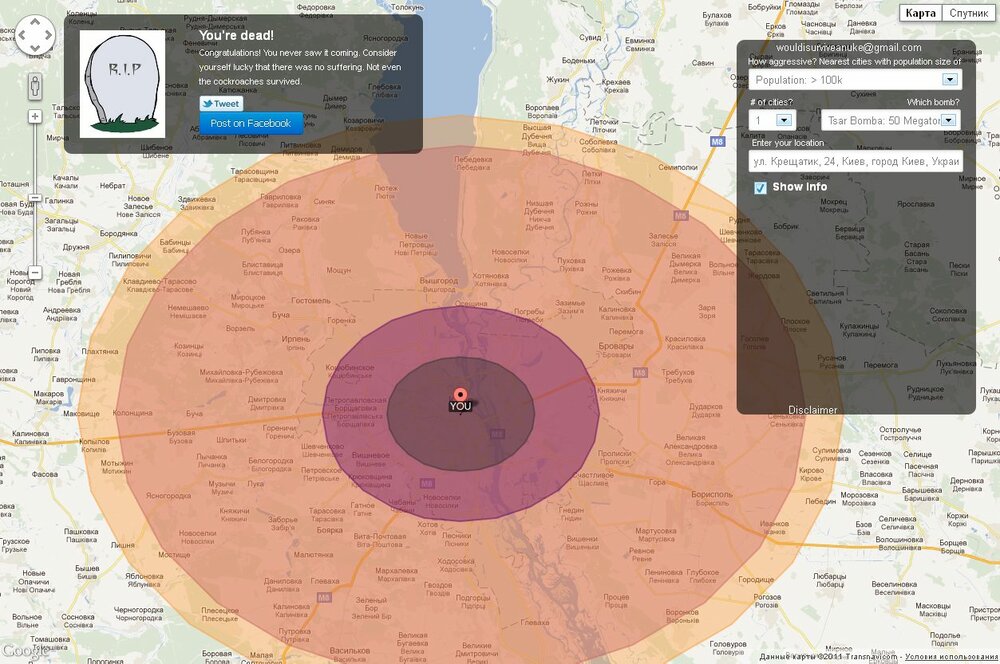Click the Семиполки village label
The image size is (1000, 664).
pos(678,167)
